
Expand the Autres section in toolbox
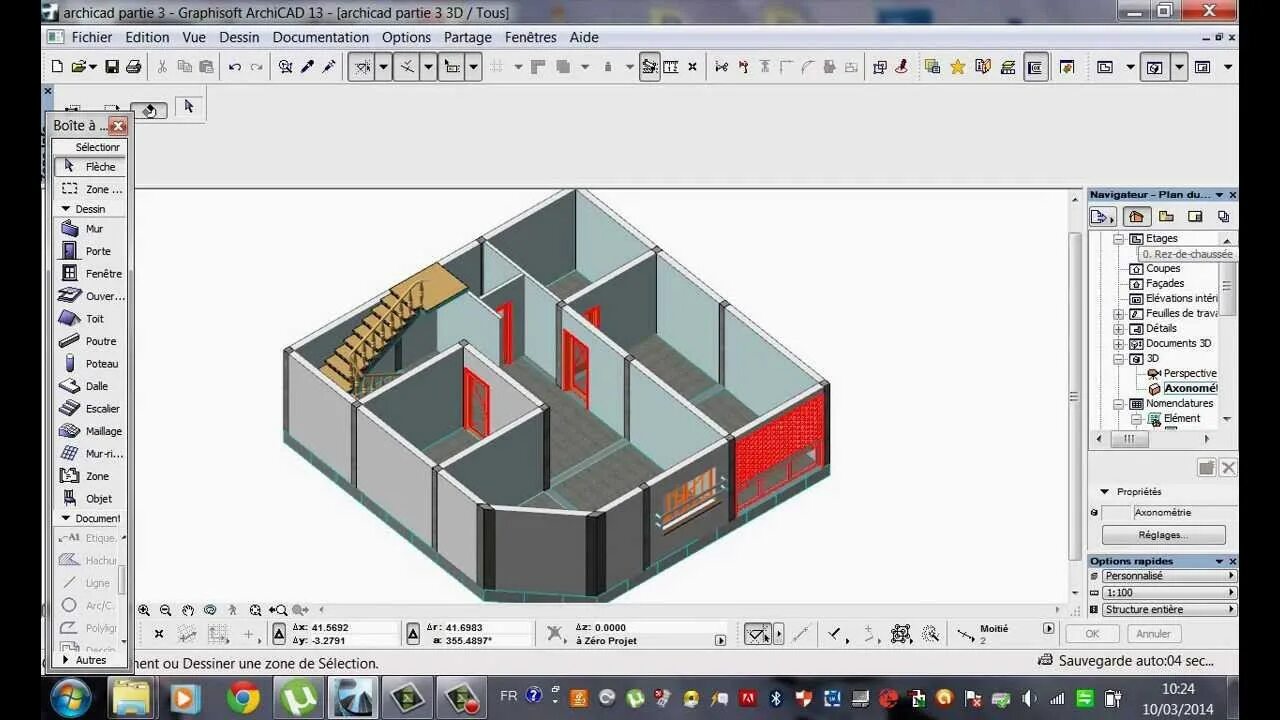(x=66, y=660)
